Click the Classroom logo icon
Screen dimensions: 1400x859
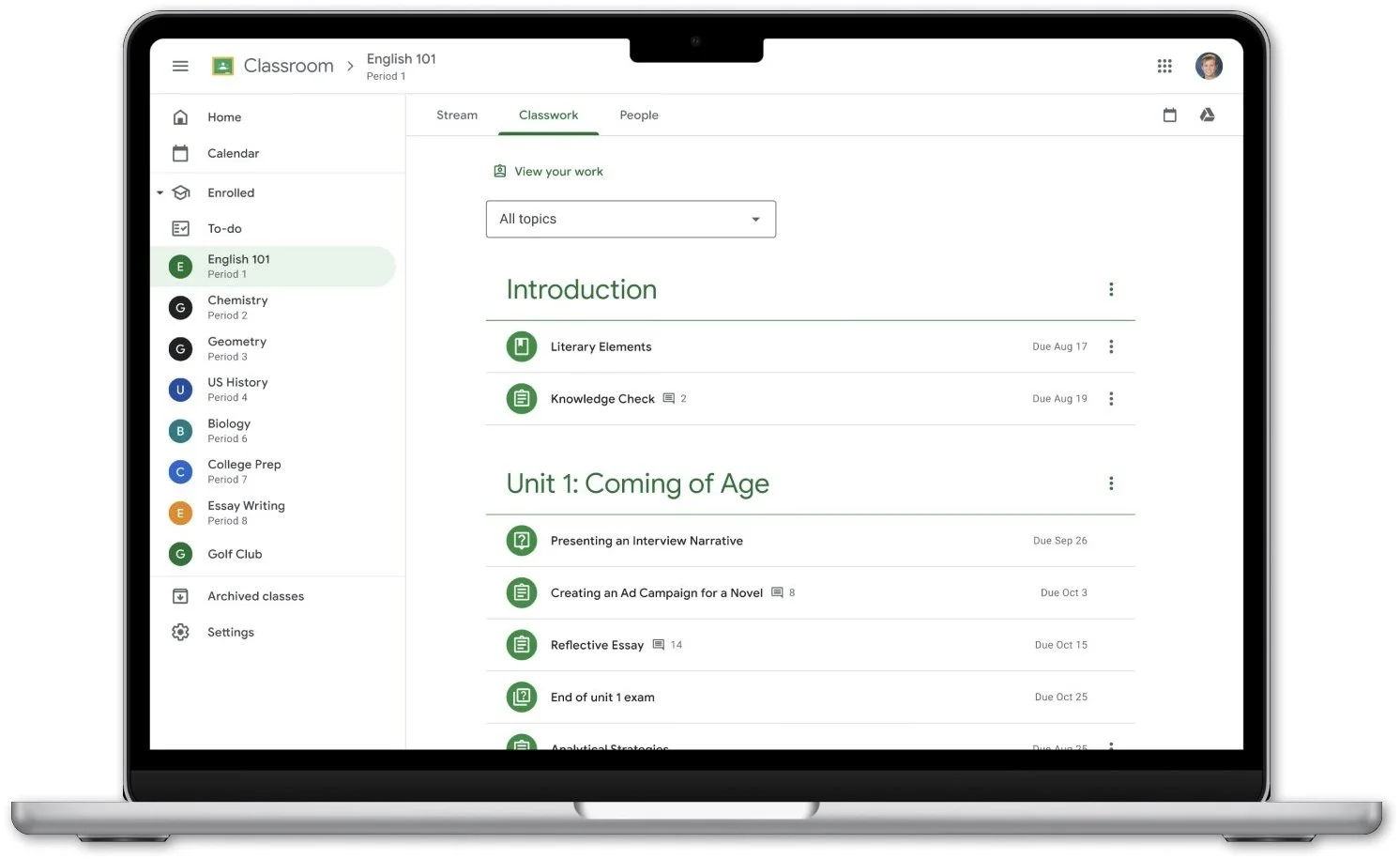click(222, 66)
